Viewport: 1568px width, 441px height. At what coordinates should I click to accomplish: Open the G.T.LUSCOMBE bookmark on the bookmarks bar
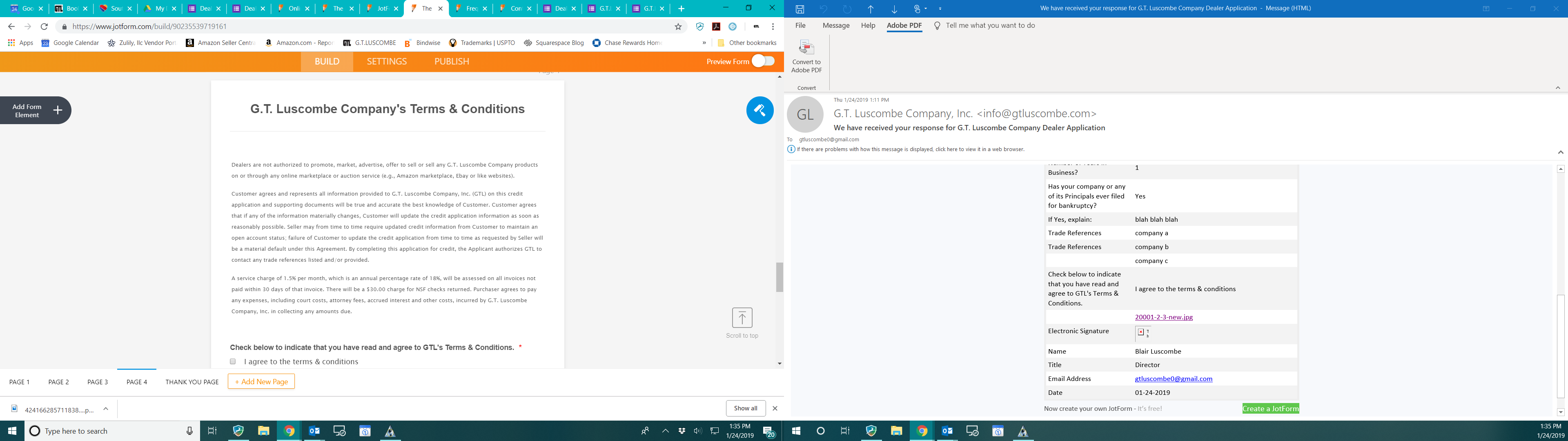368,42
